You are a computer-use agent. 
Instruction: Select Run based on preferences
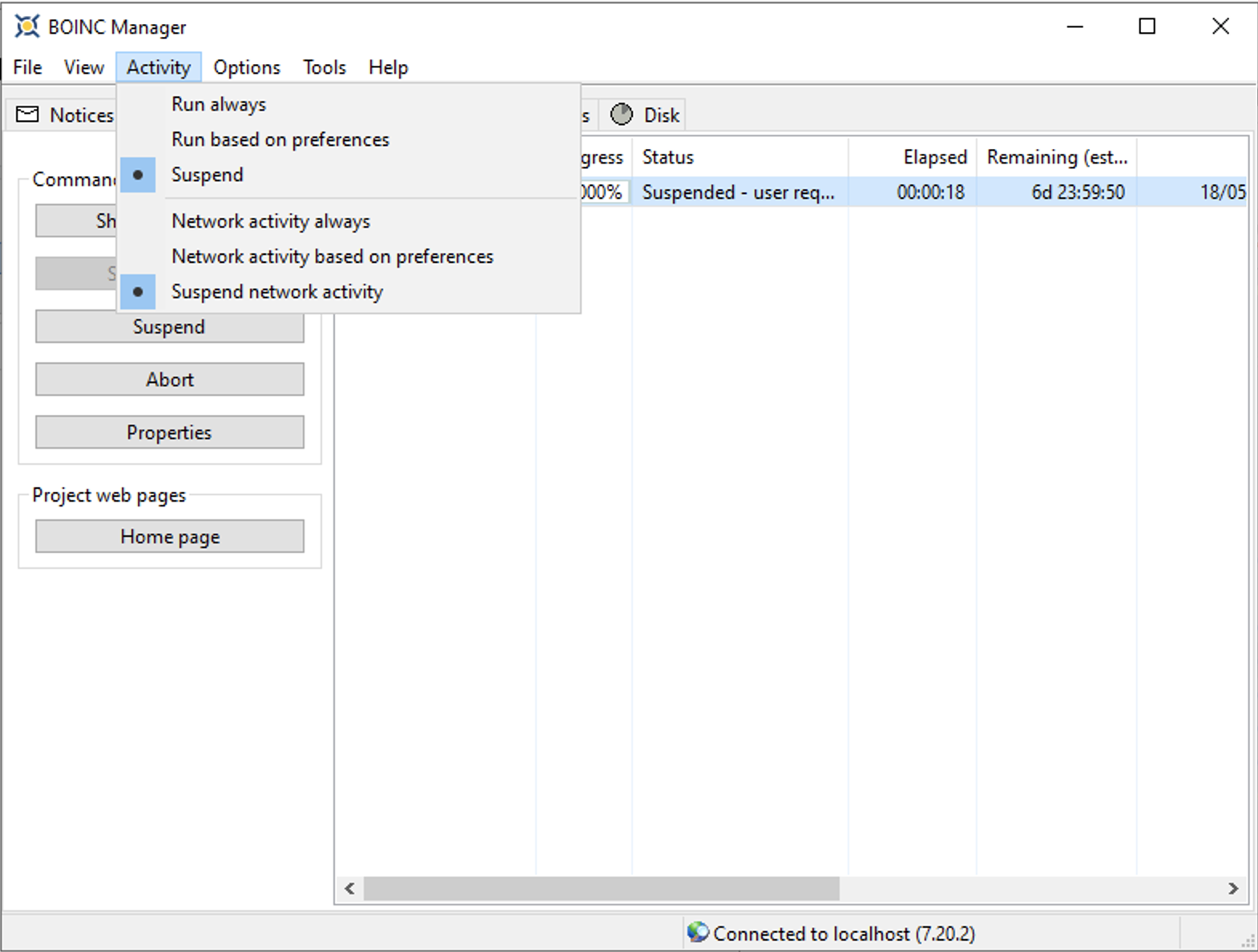click(x=349, y=139)
